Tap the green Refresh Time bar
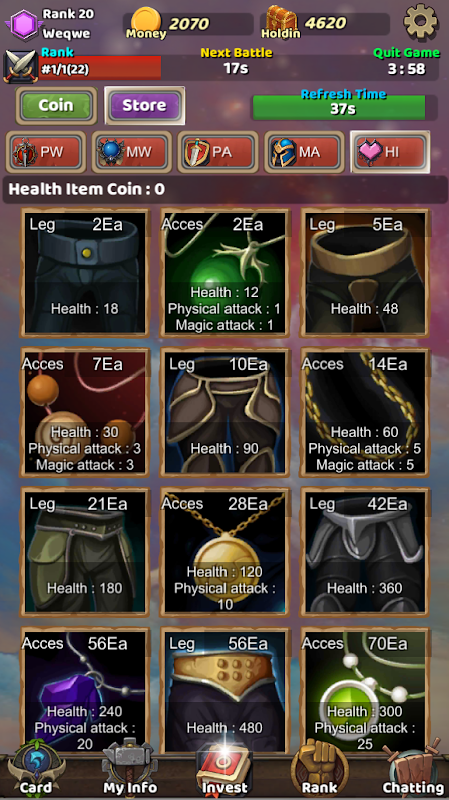 tap(339, 108)
